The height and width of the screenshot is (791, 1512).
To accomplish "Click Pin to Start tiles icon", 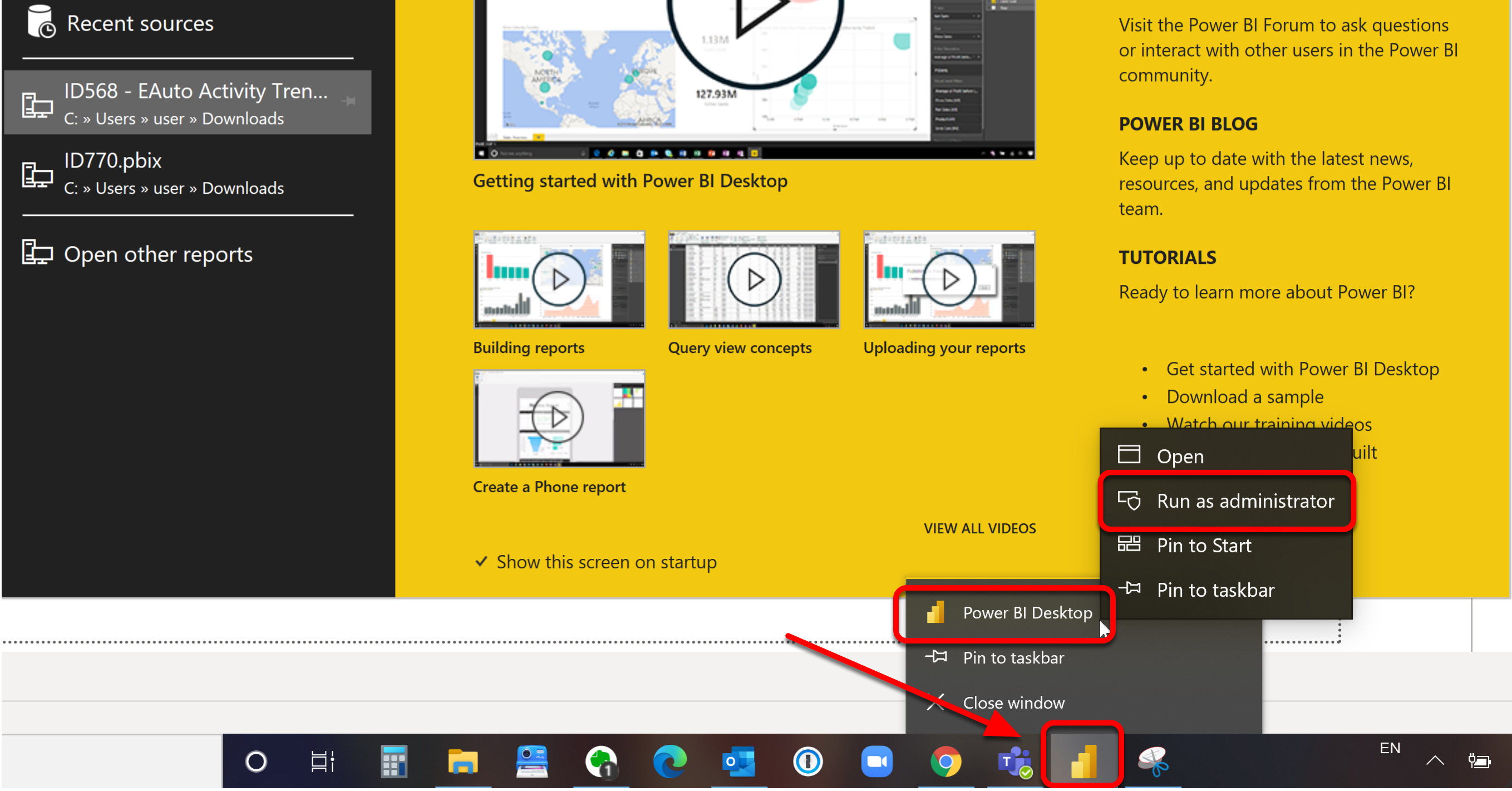I will (1129, 543).
